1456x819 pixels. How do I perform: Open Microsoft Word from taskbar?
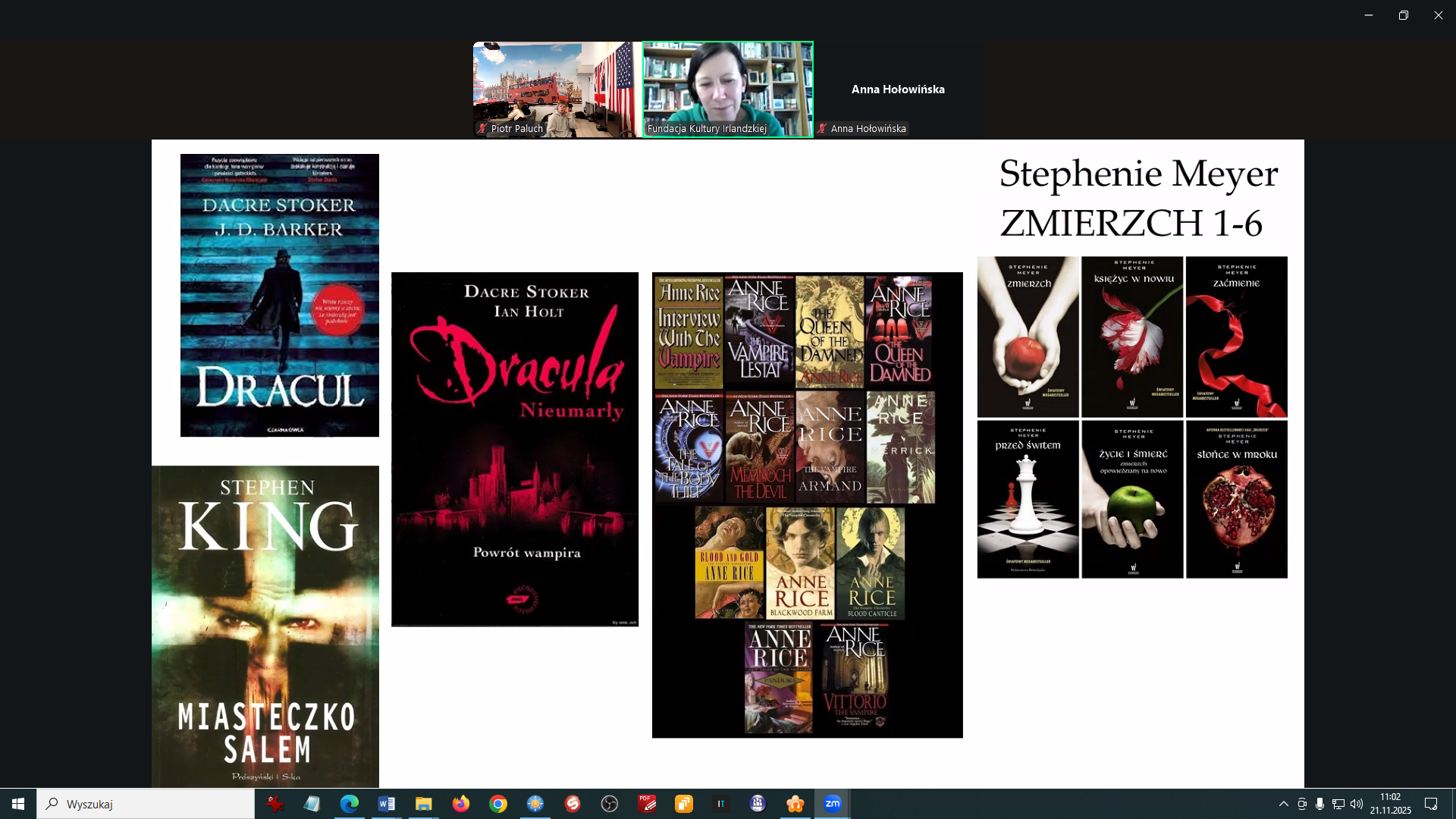[386, 804]
